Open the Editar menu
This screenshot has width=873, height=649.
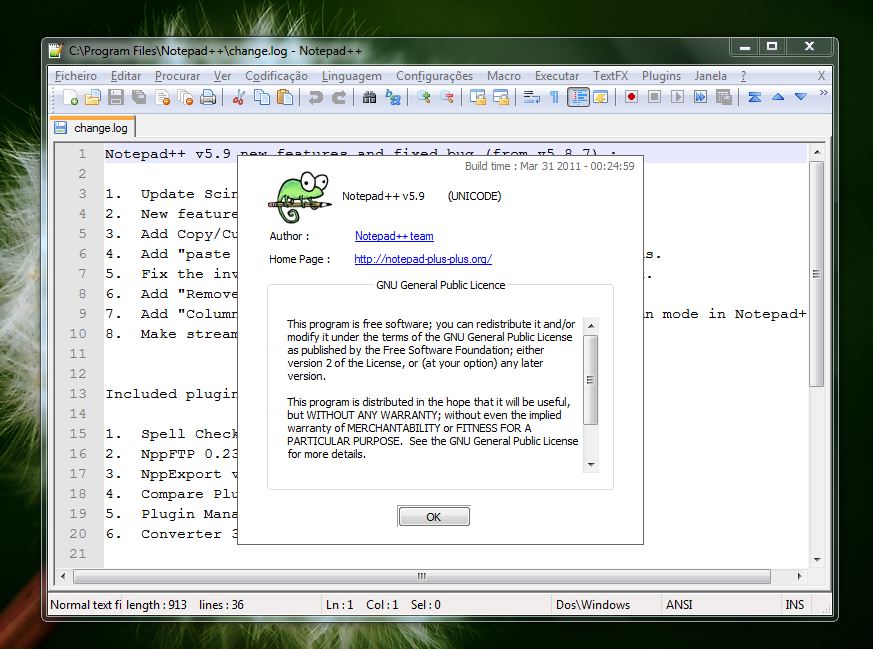(126, 76)
